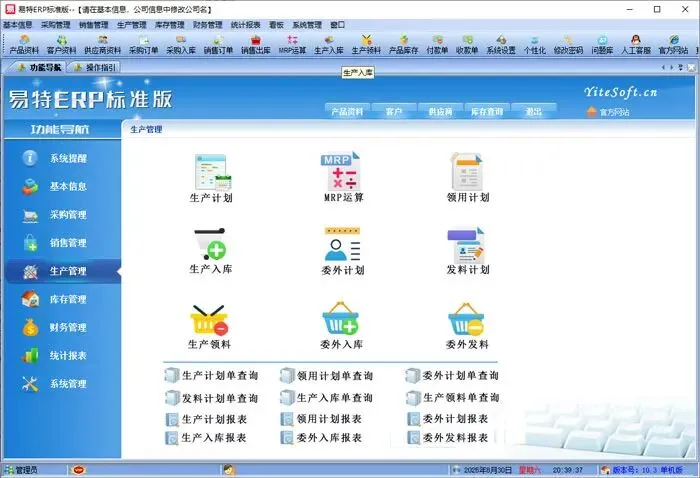This screenshot has height=478, width=700.
Task: Click the 采购订单 toolbar icon
Action: click(x=143, y=45)
